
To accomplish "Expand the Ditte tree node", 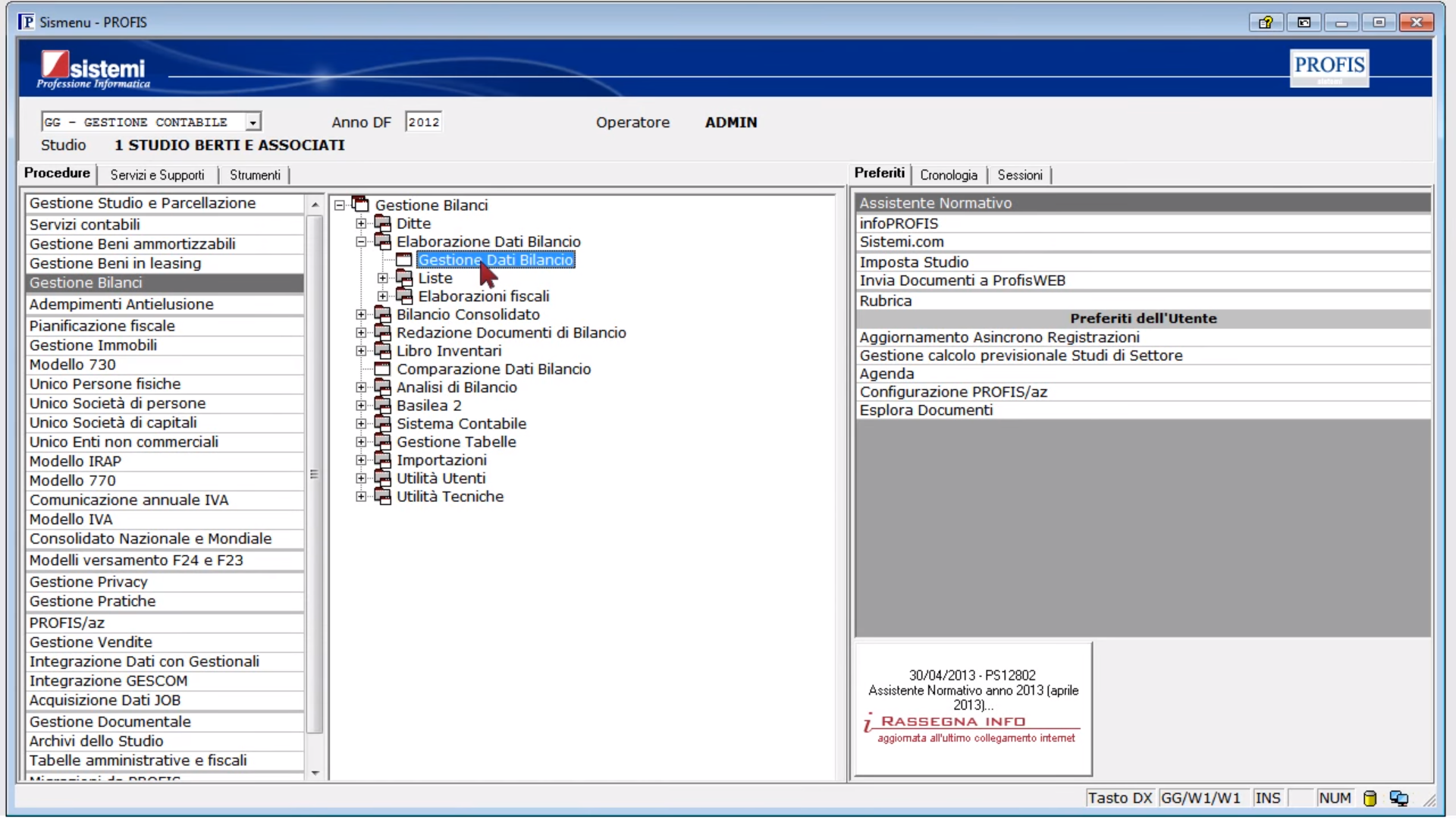I will (x=361, y=224).
